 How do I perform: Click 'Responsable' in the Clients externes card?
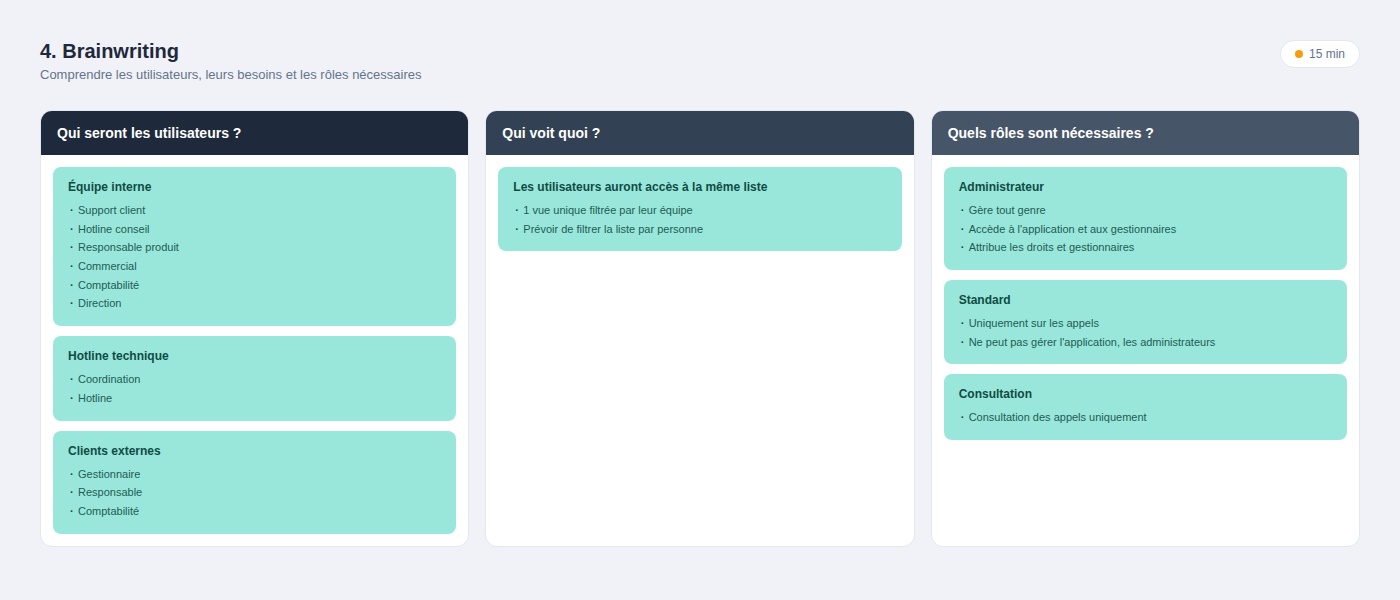tap(110, 492)
